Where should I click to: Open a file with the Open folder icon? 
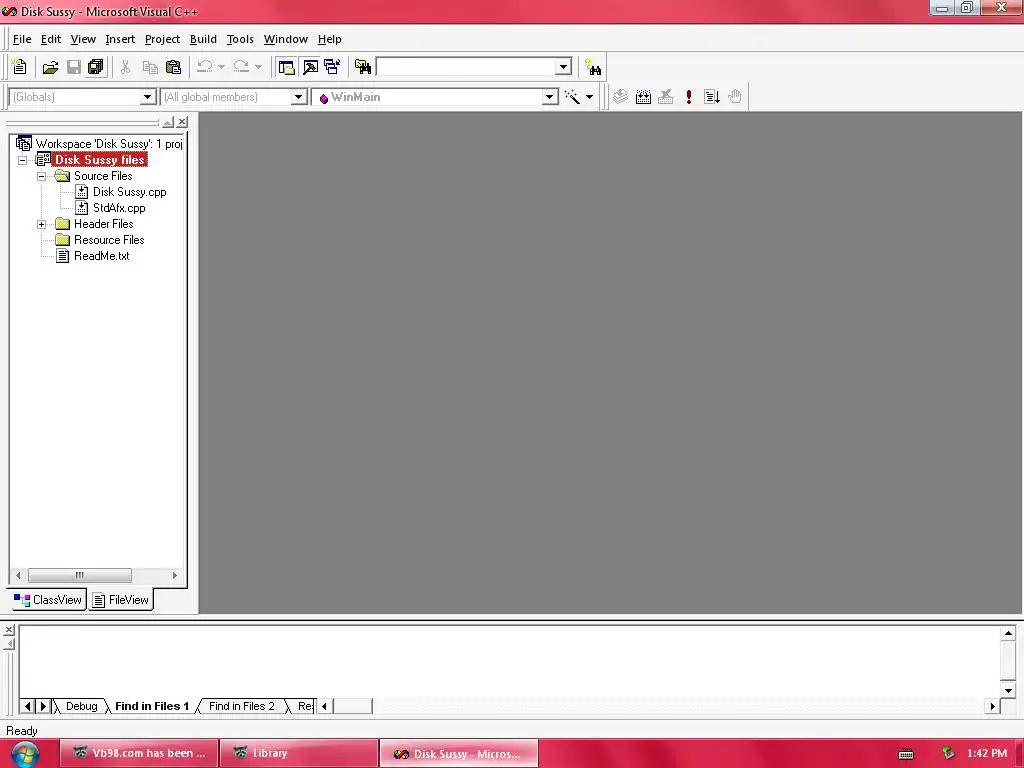tap(50, 67)
